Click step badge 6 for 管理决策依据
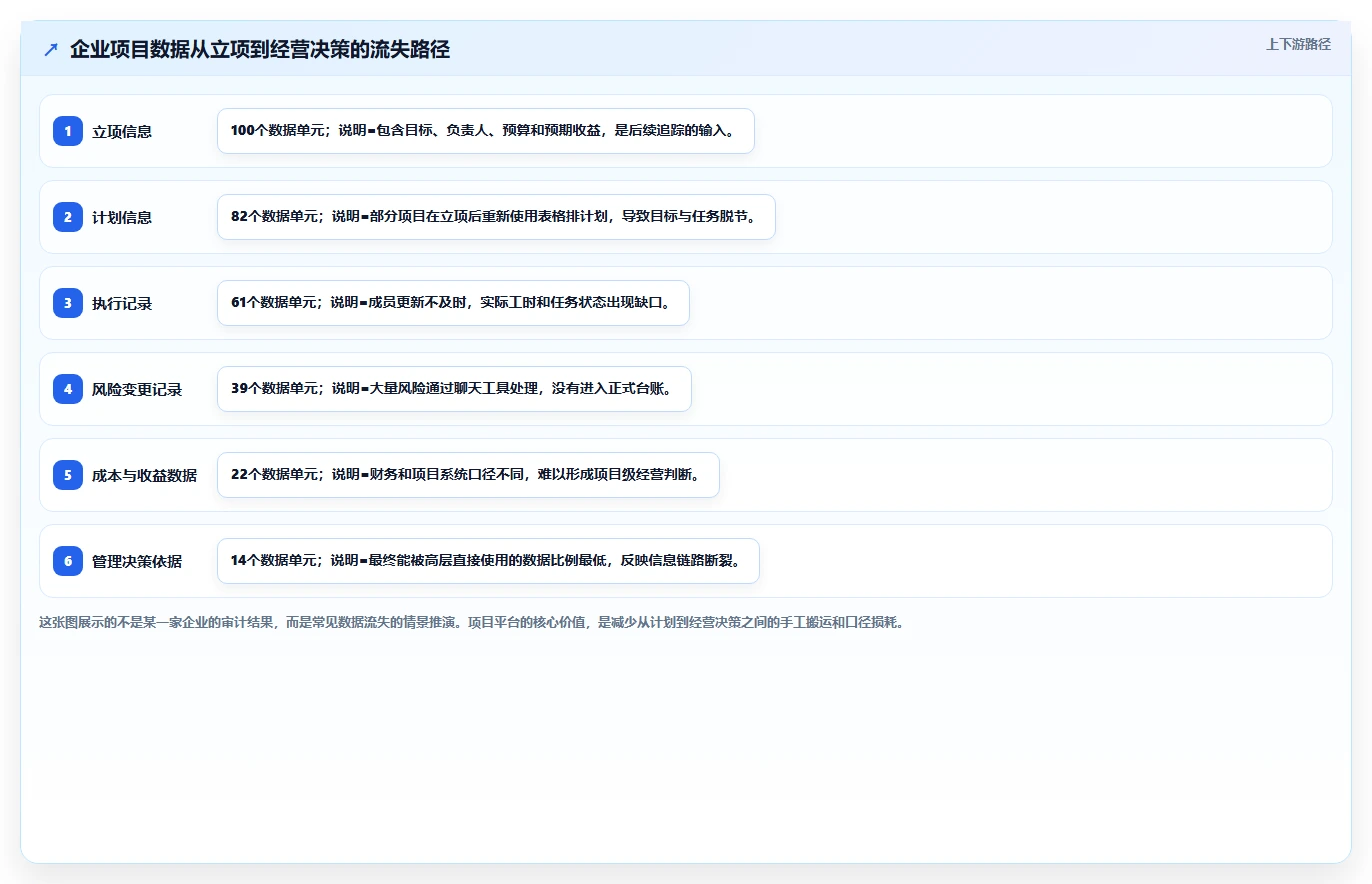 click(68, 561)
